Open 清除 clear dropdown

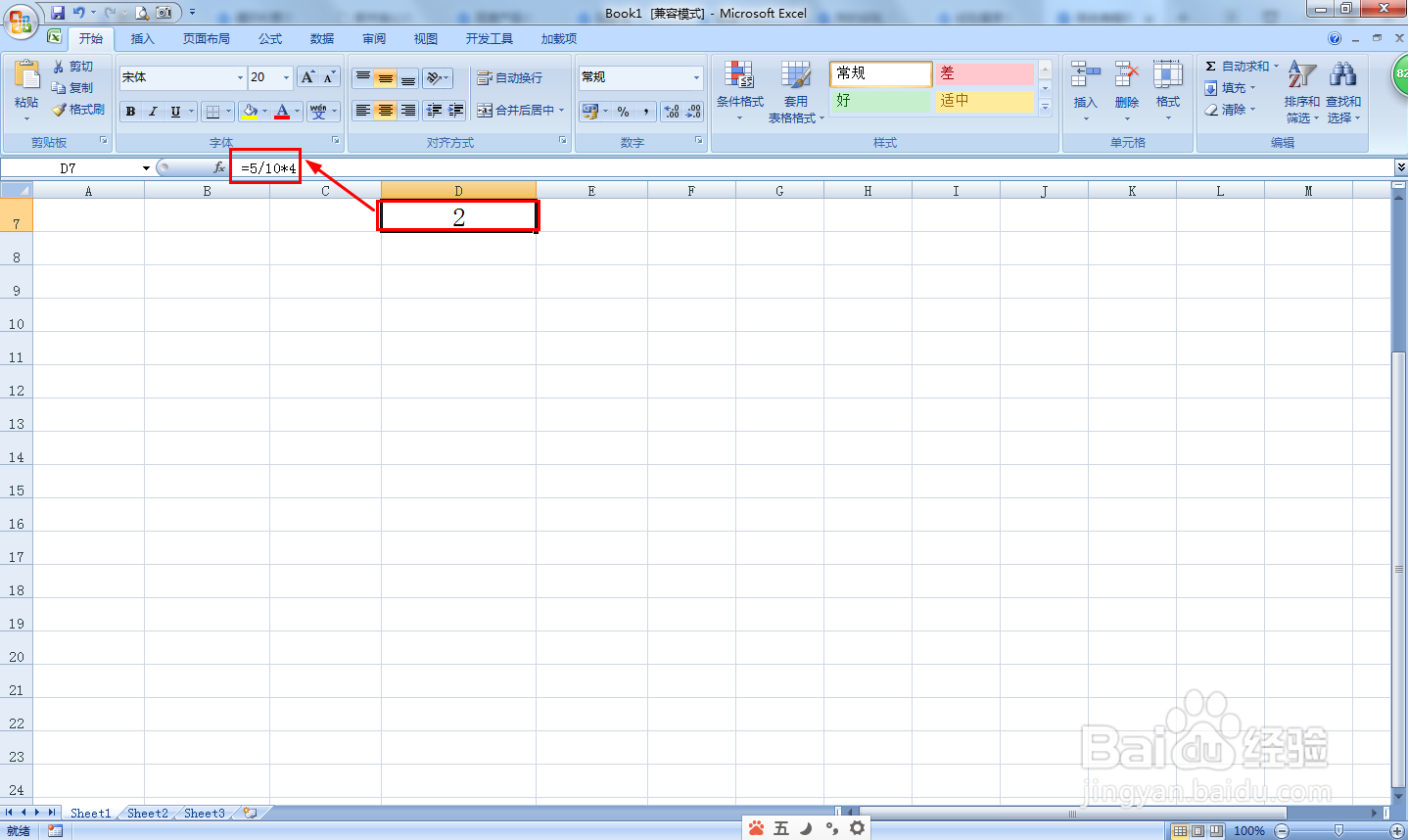point(1230,110)
